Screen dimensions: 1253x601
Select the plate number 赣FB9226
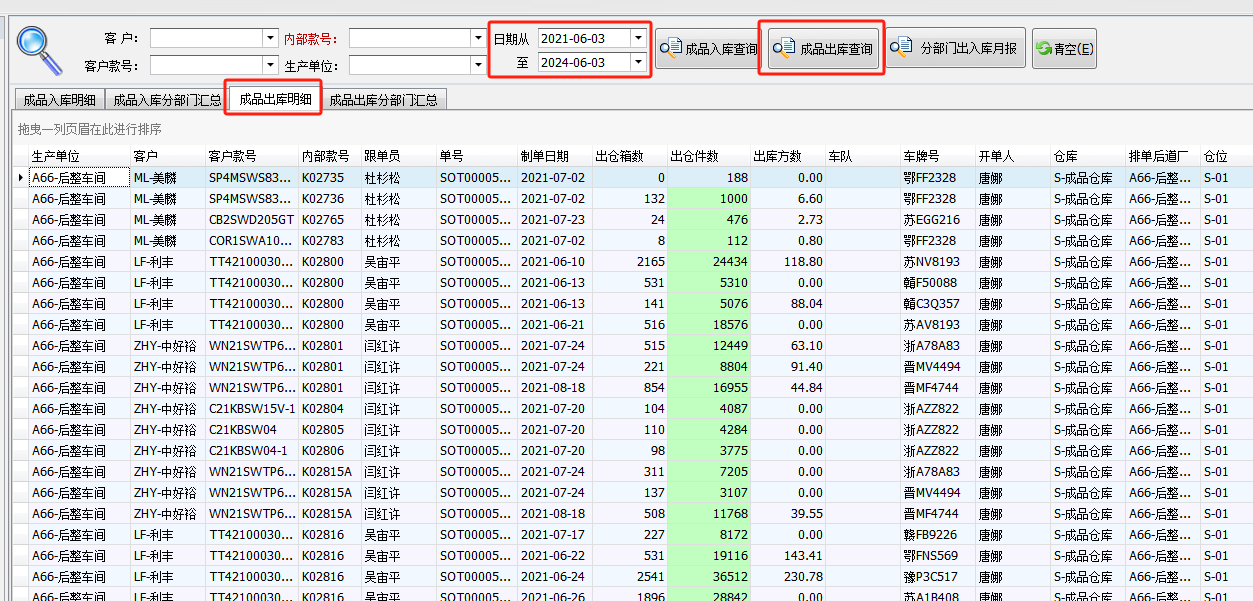point(938,534)
